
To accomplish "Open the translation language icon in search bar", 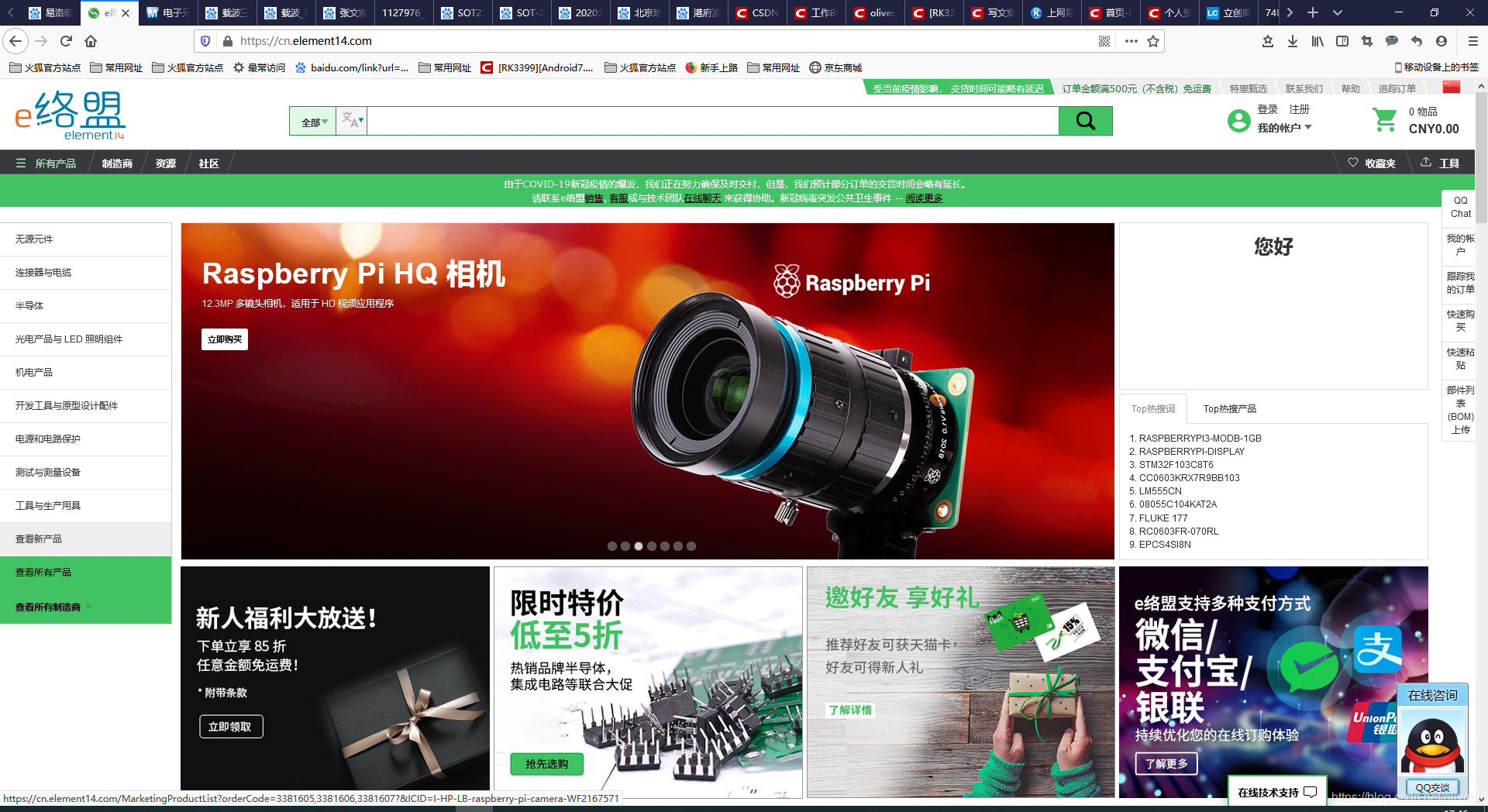I will 352,121.
